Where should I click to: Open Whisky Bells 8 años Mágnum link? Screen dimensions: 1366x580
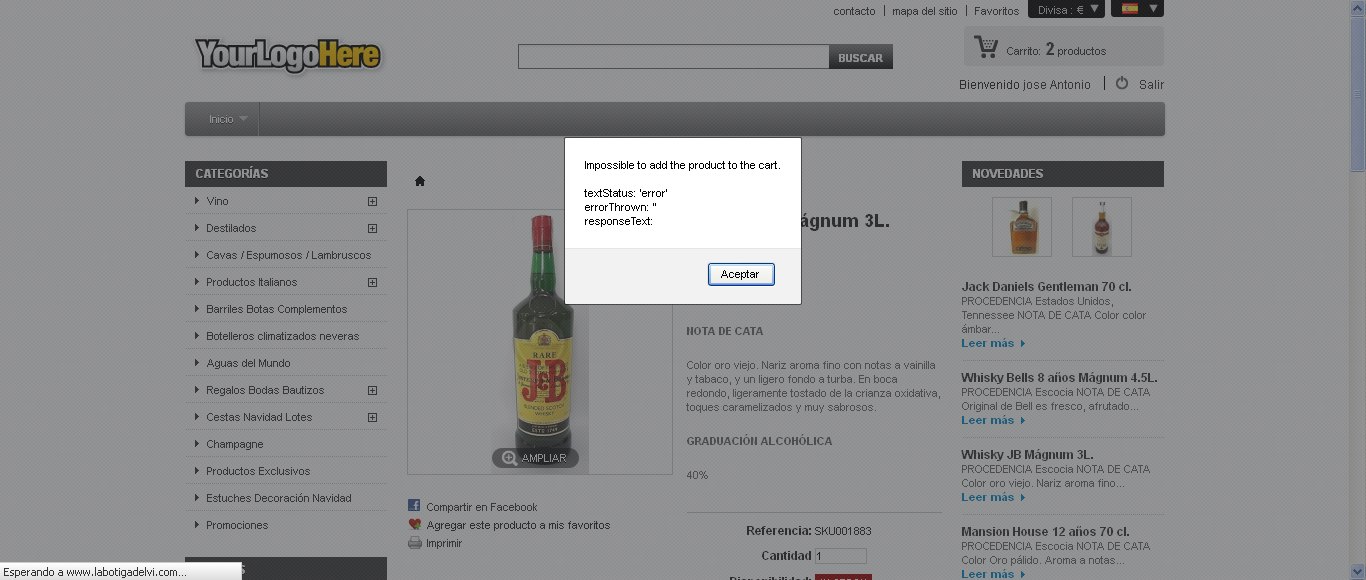tap(1059, 377)
